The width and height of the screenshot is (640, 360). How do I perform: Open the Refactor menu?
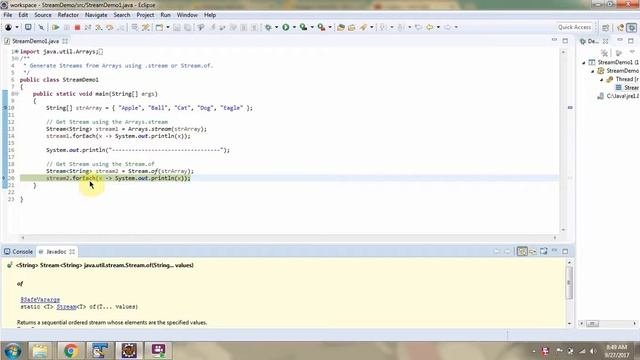(68, 15)
